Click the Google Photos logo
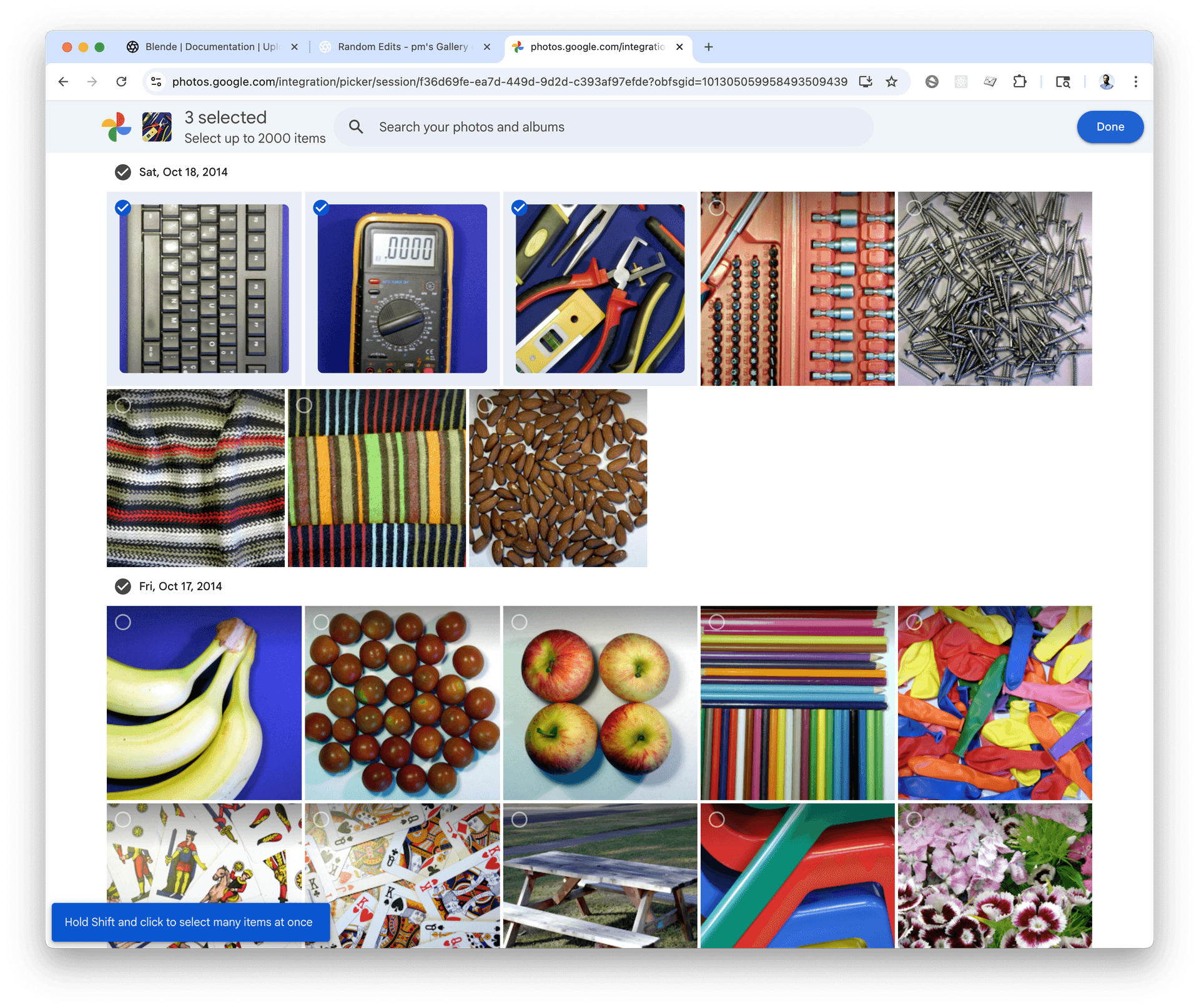The width and height of the screenshot is (1199, 1008). coord(117,127)
